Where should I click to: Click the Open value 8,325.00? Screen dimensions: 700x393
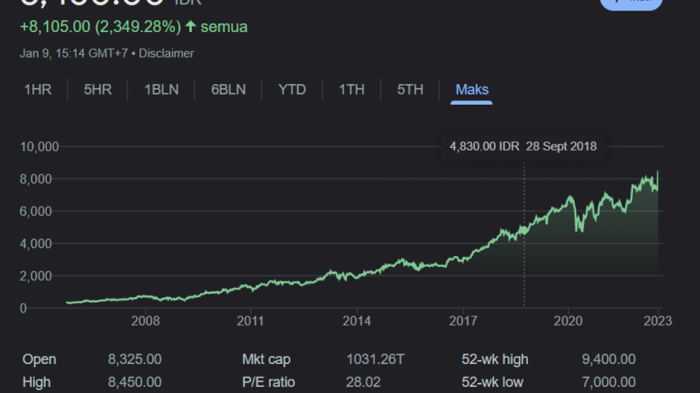point(135,360)
